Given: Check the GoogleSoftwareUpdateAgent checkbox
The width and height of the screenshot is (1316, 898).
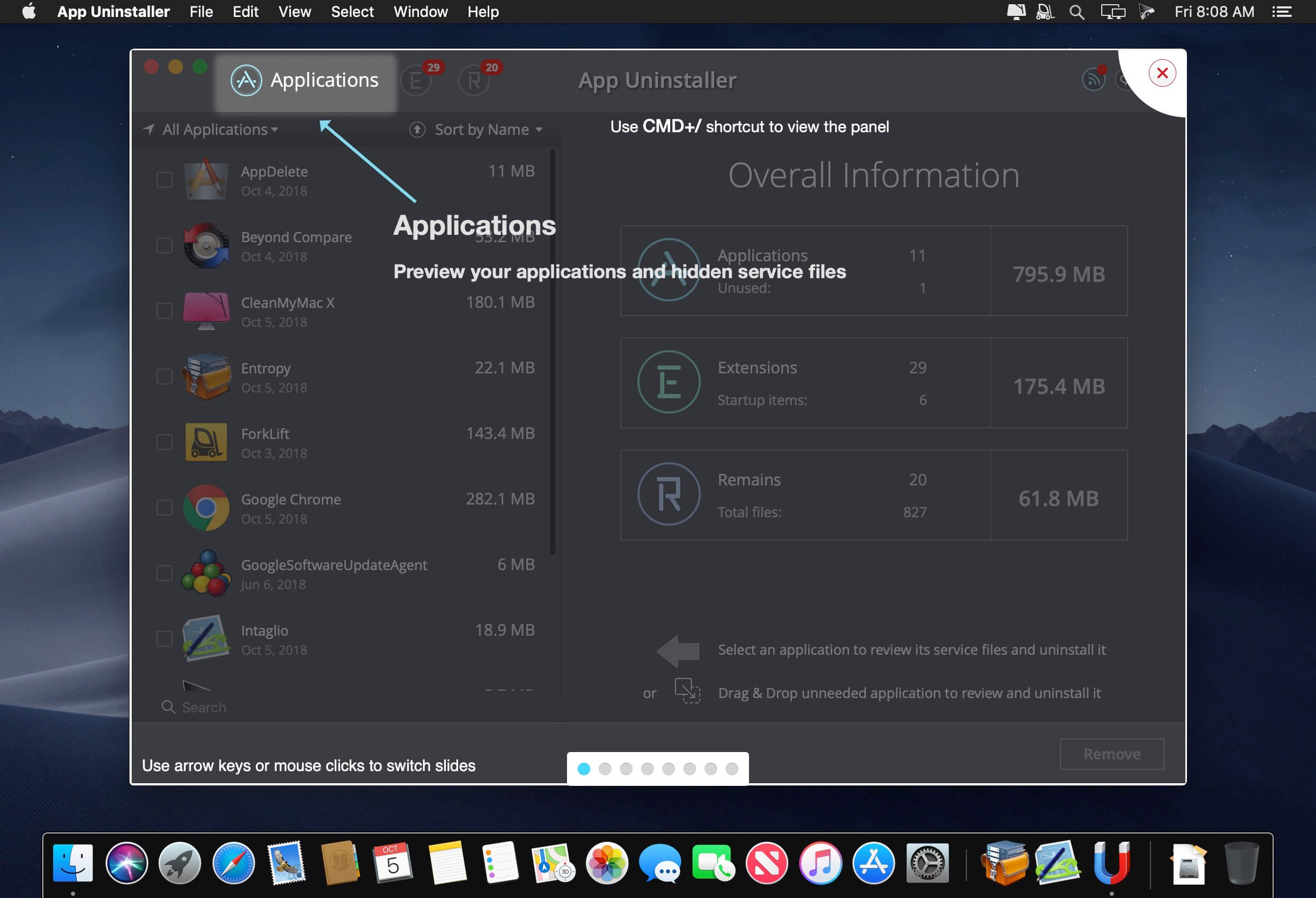Looking at the screenshot, I should click(164, 574).
